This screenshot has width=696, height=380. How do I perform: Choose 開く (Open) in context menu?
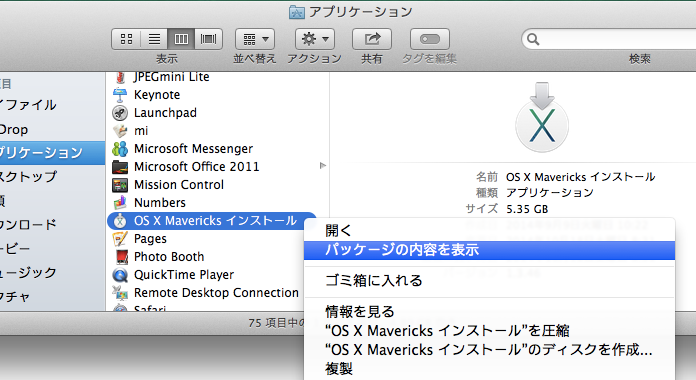point(489,231)
